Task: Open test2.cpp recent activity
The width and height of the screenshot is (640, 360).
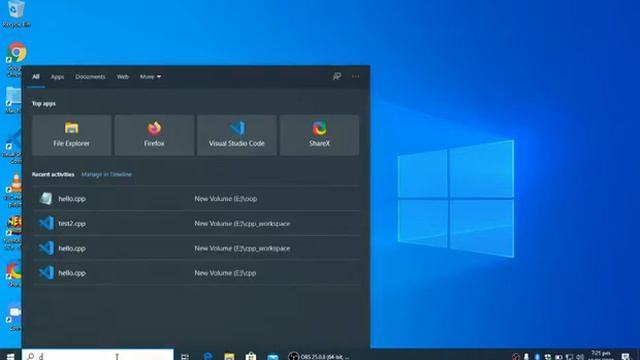Action: point(196,223)
